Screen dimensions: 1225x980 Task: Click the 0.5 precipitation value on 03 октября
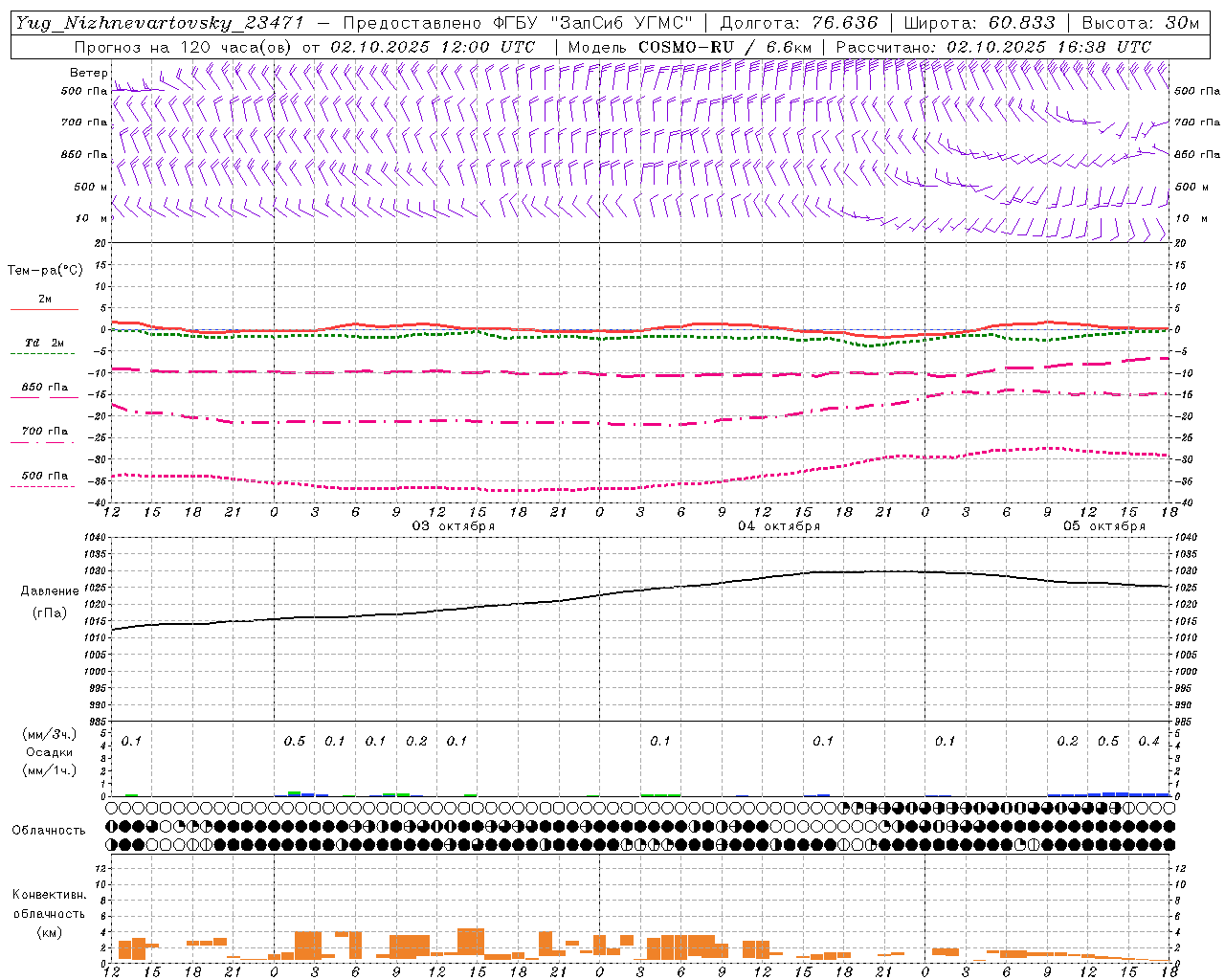[295, 742]
